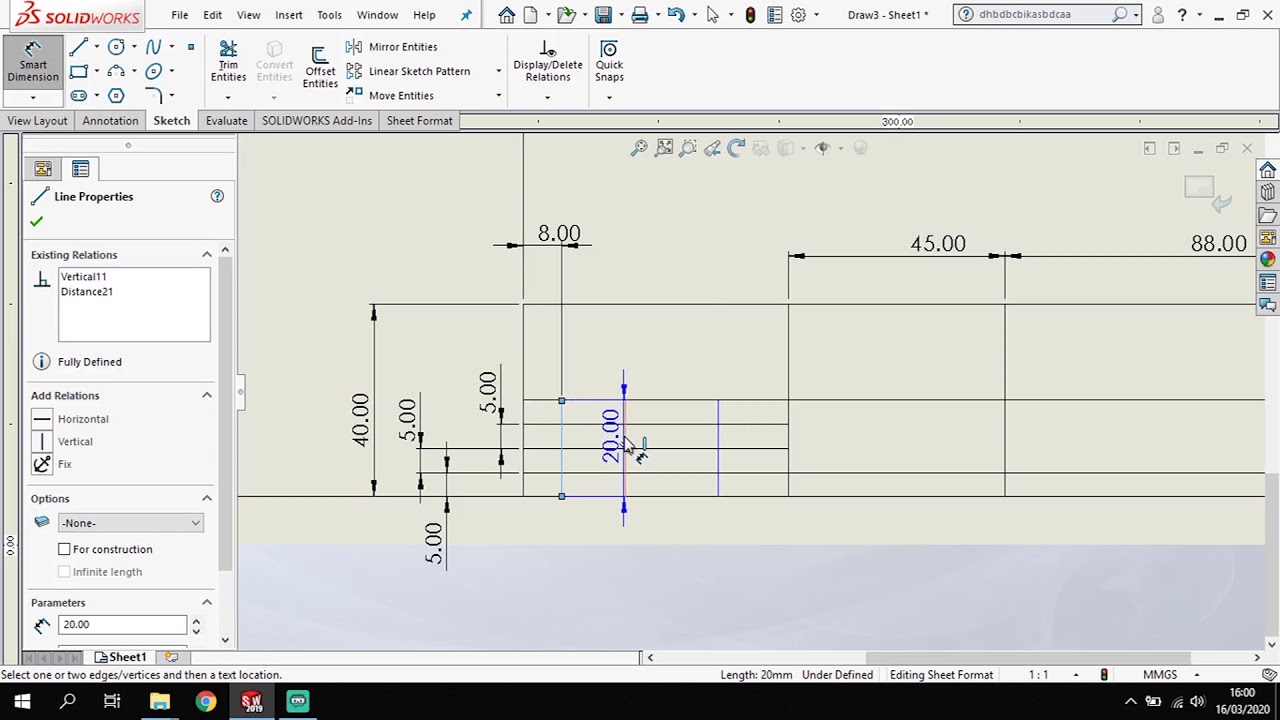Open unit system MMGS dropdown
The image size is (1280, 720).
(x=1197, y=675)
